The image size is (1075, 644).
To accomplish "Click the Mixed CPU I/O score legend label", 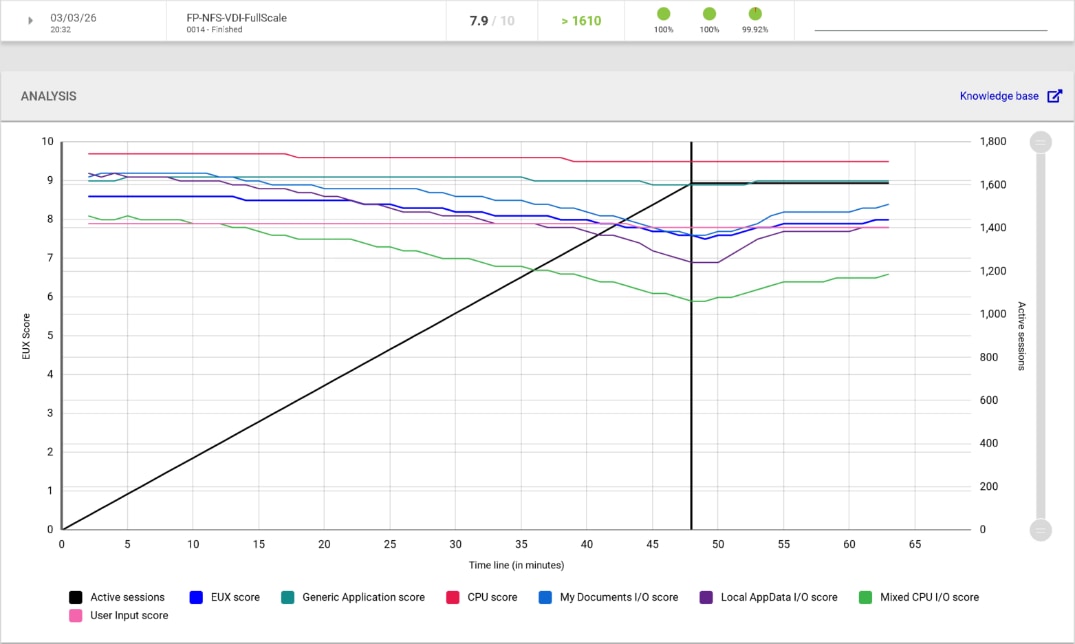I will (x=930, y=597).
